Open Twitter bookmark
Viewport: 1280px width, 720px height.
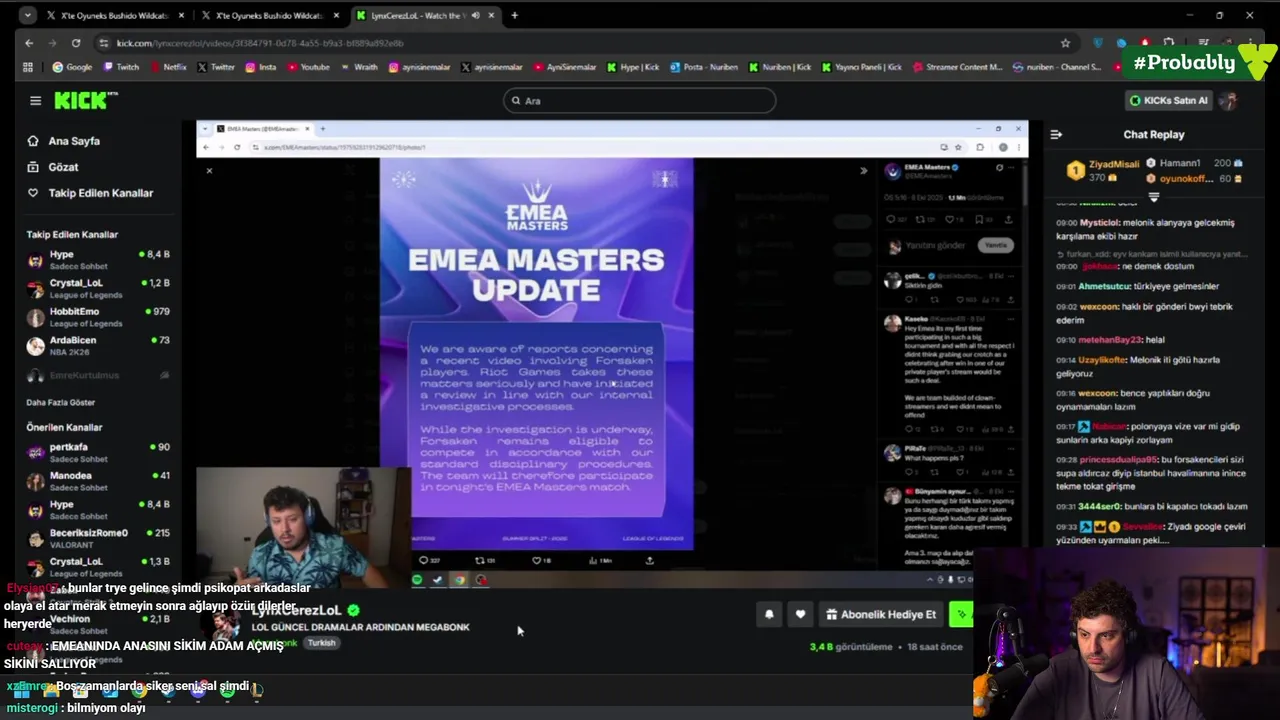(216, 67)
